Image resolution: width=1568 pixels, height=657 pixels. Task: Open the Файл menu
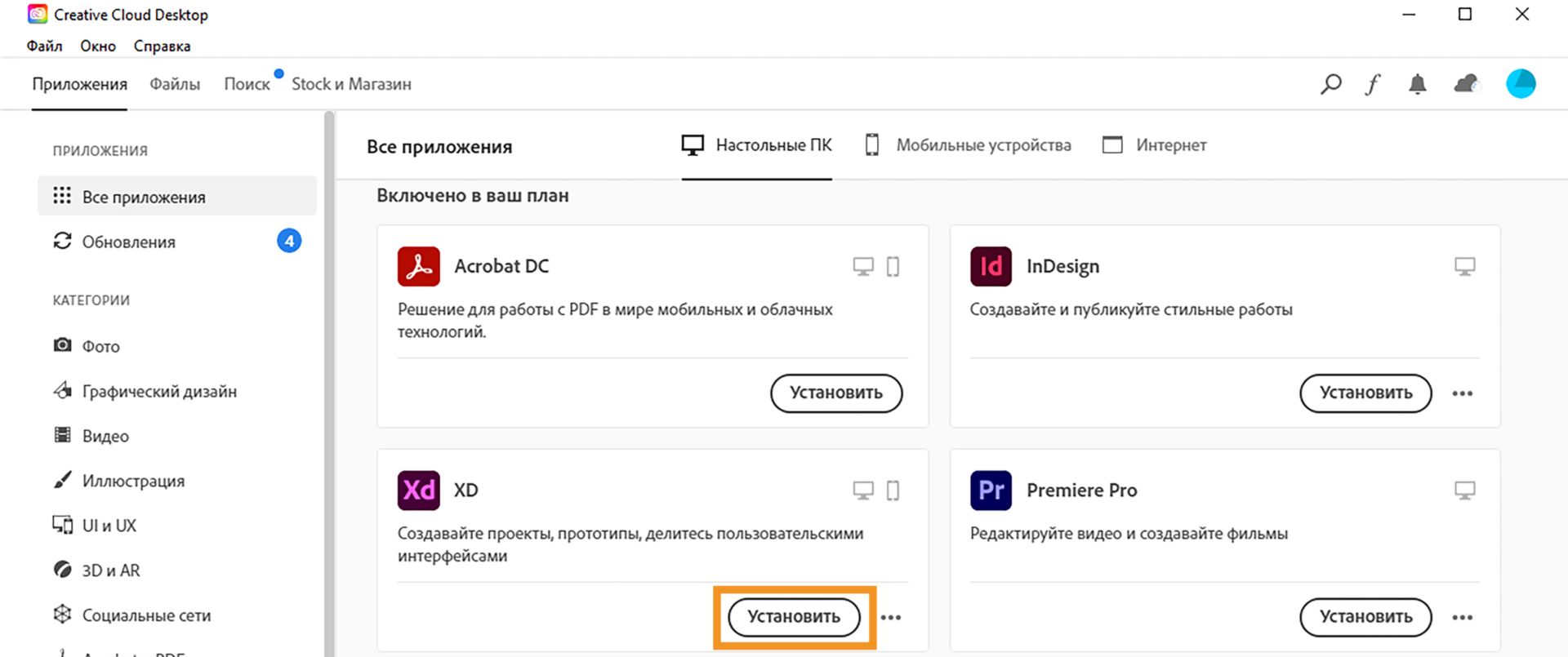point(44,47)
